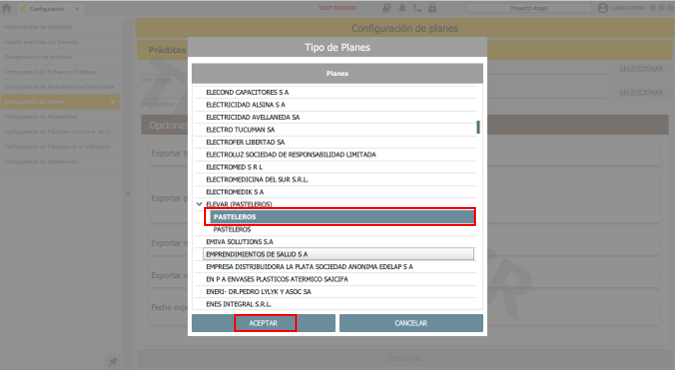Open Configuración de Proveedores in sidebar
675x370 pixels.
click(59, 117)
